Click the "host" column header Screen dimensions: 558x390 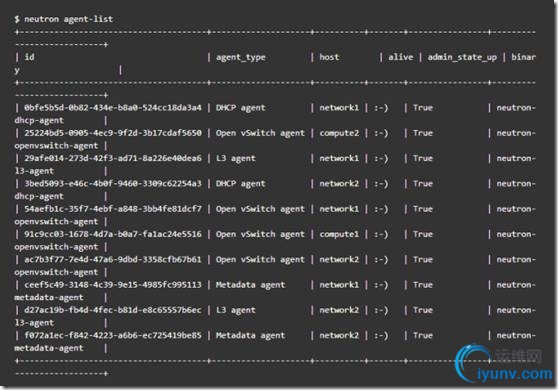tap(329, 57)
